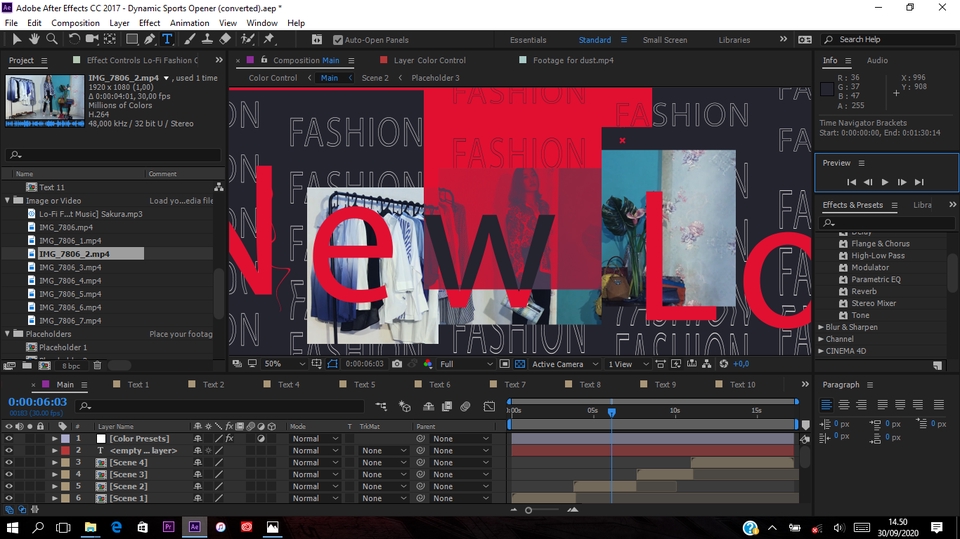960x539 pixels.
Task: Select the Clone Stamp tool
Action: 207,39
